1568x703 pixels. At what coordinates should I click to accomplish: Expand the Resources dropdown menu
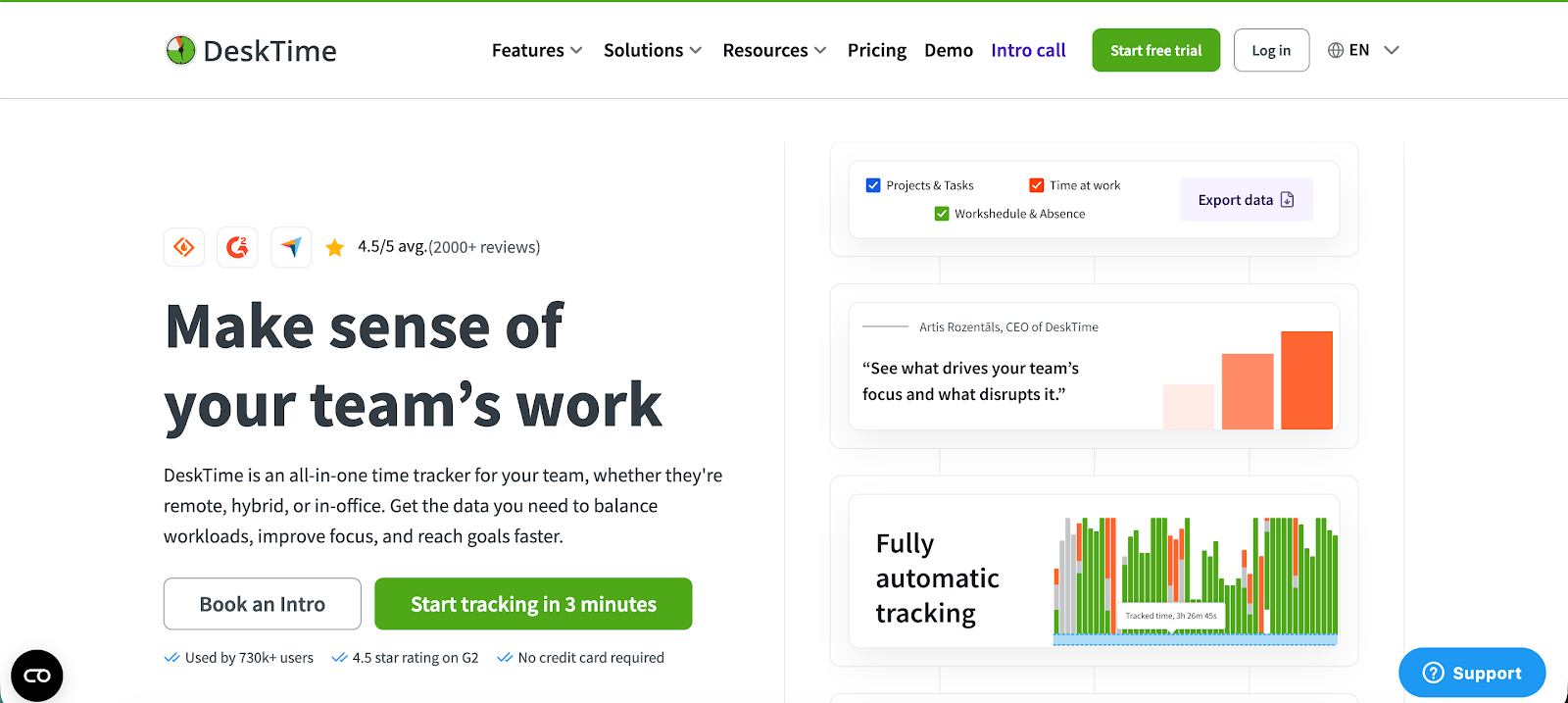pos(774,50)
